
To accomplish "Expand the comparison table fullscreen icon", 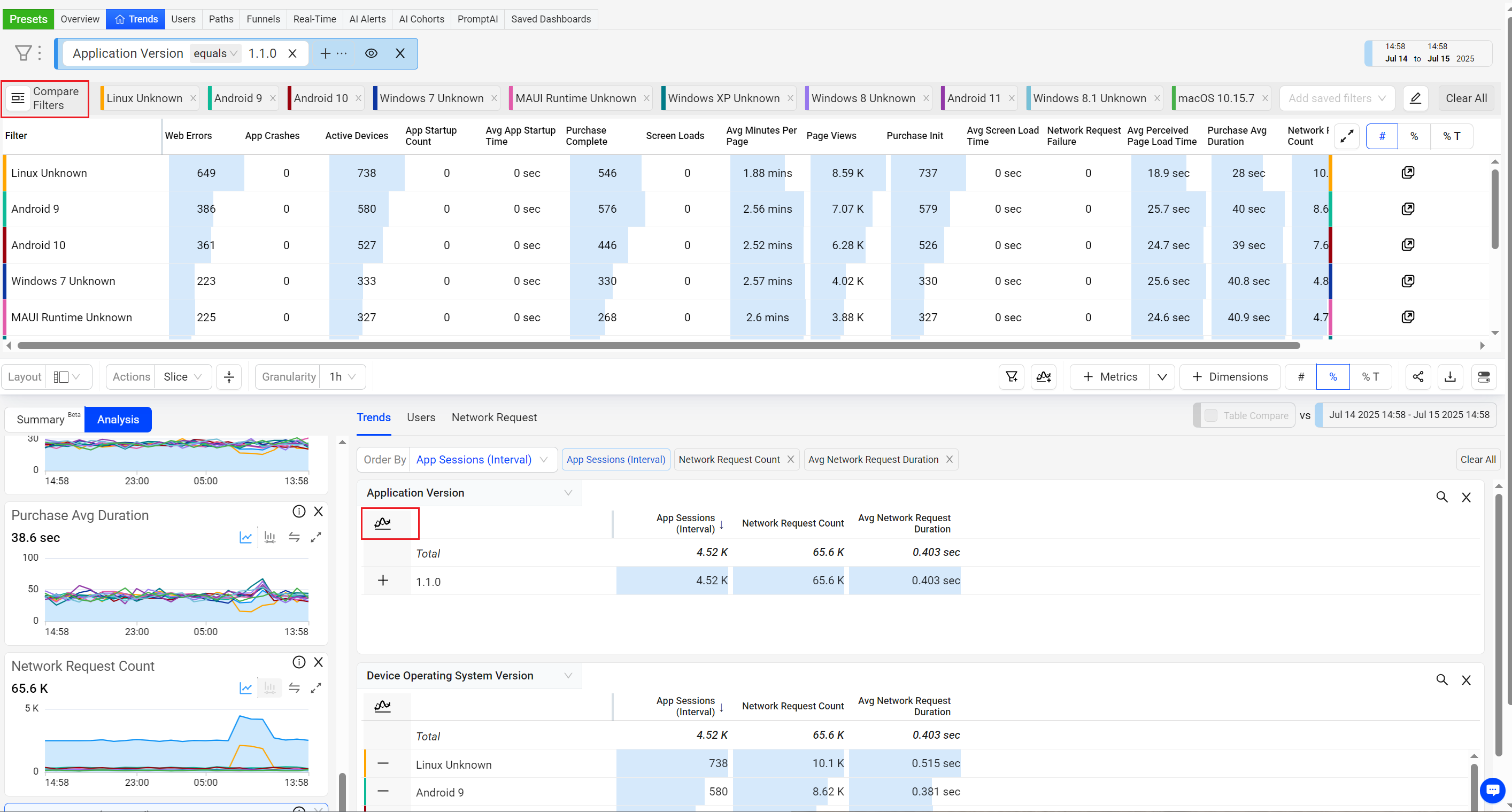I will (x=1346, y=136).
